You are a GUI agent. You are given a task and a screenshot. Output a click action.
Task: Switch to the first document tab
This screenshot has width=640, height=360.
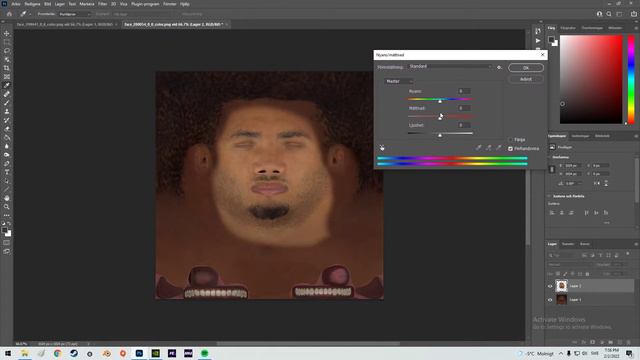(64, 24)
